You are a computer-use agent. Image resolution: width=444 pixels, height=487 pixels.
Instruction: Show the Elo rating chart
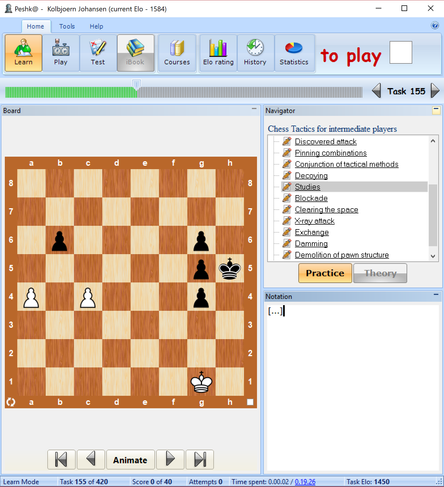tap(218, 53)
